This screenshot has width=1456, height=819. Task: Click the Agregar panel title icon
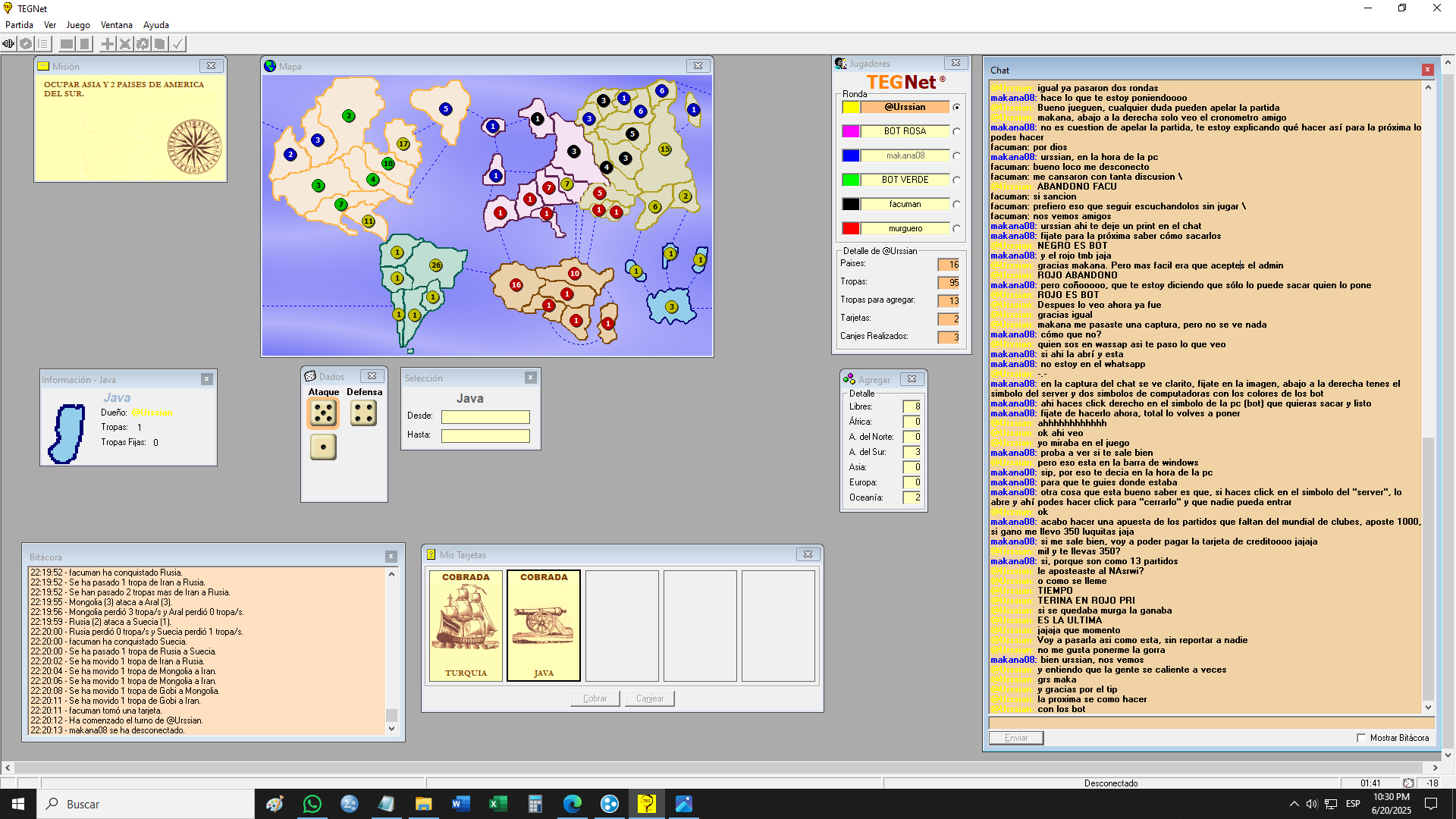tap(849, 379)
